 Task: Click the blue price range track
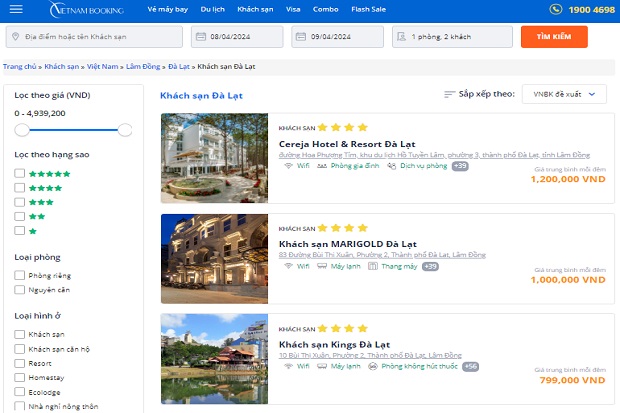[x=73, y=130]
